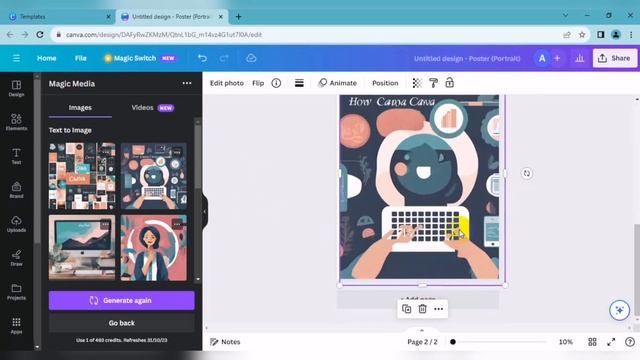The width and height of the screenshot is (640, 360).
Task: Lock the selected image
Action: pos(449,83)
